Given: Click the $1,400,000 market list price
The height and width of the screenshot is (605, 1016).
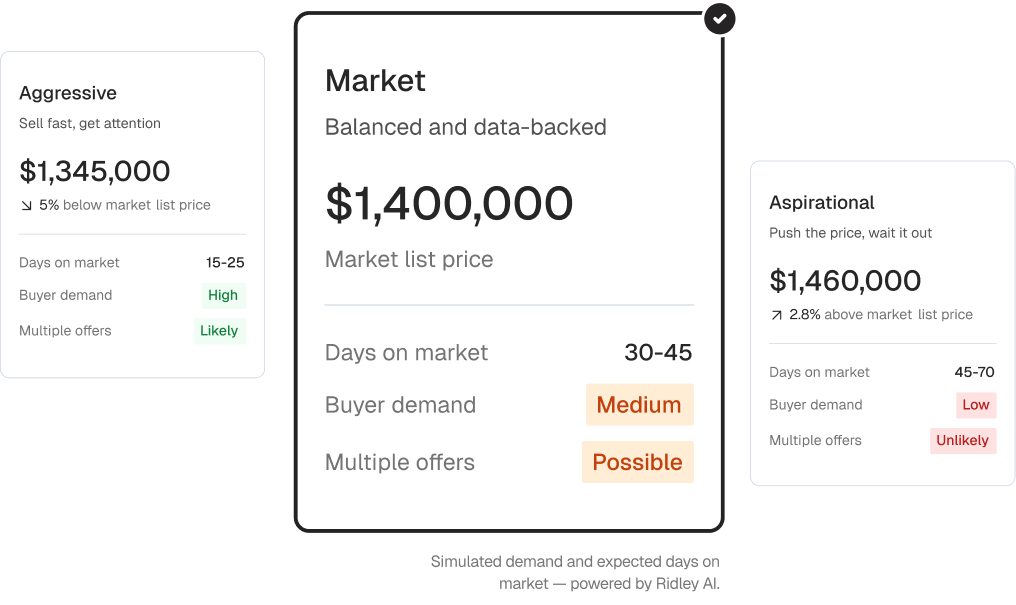Looking at the screenshot, I should click(x=449, y=203).
